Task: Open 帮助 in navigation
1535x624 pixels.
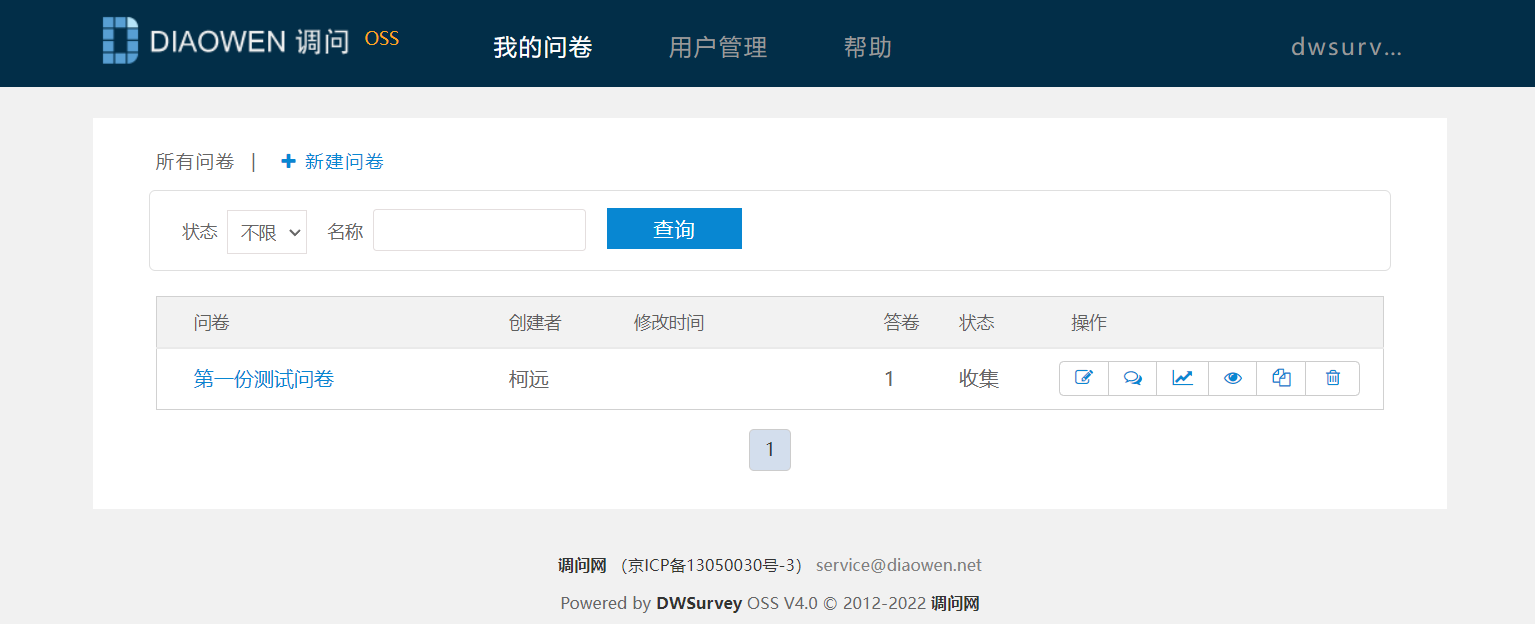Action: coord(868,47)
